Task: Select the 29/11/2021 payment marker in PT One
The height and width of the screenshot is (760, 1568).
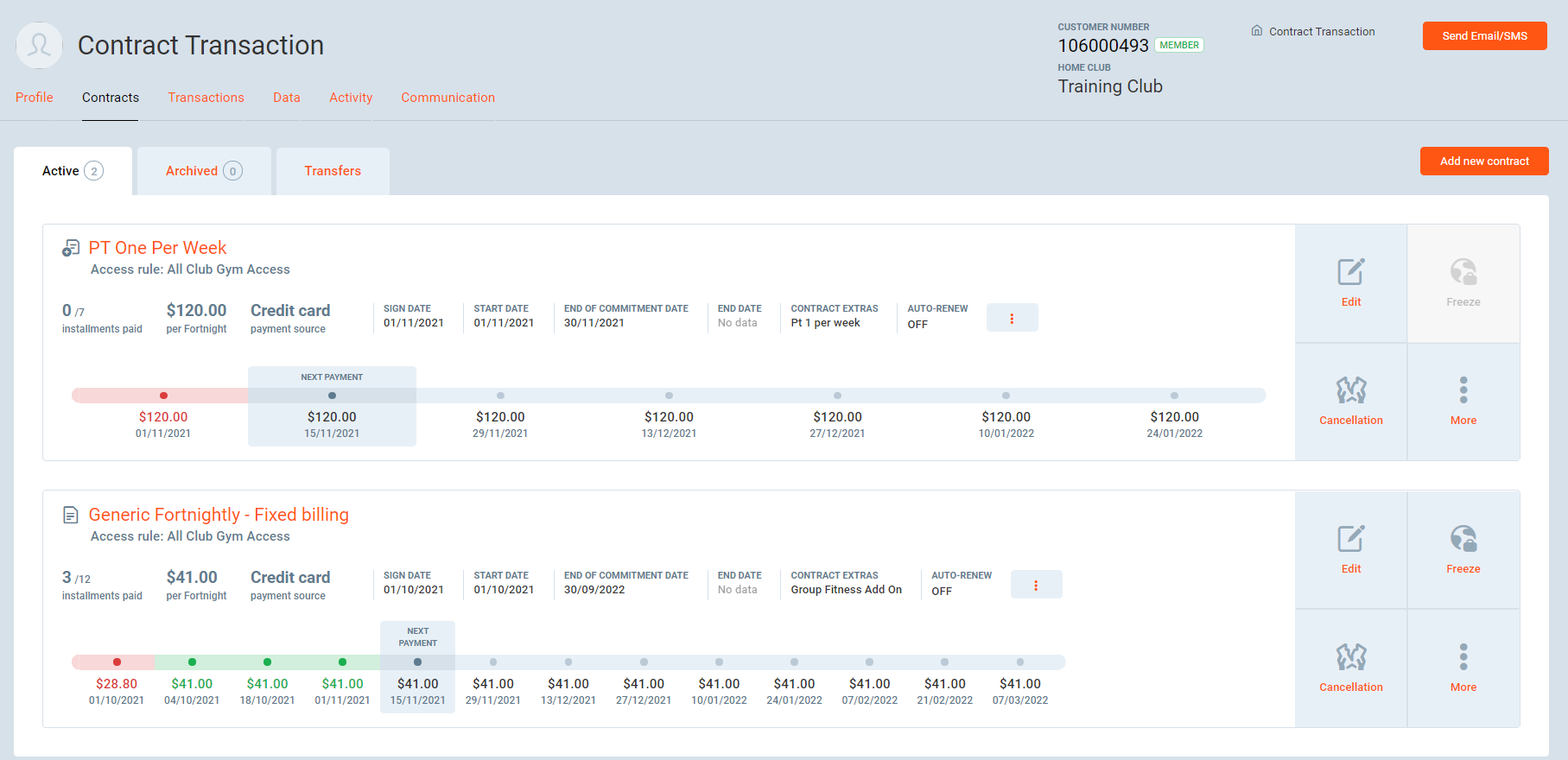Action: click(x=500, y=396)
